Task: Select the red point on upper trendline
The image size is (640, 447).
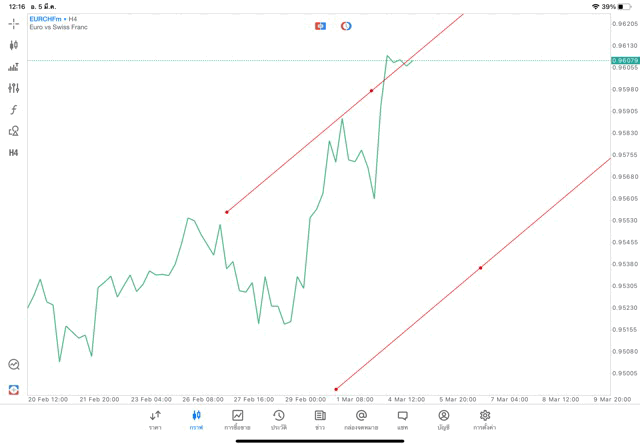Action: 372,90
